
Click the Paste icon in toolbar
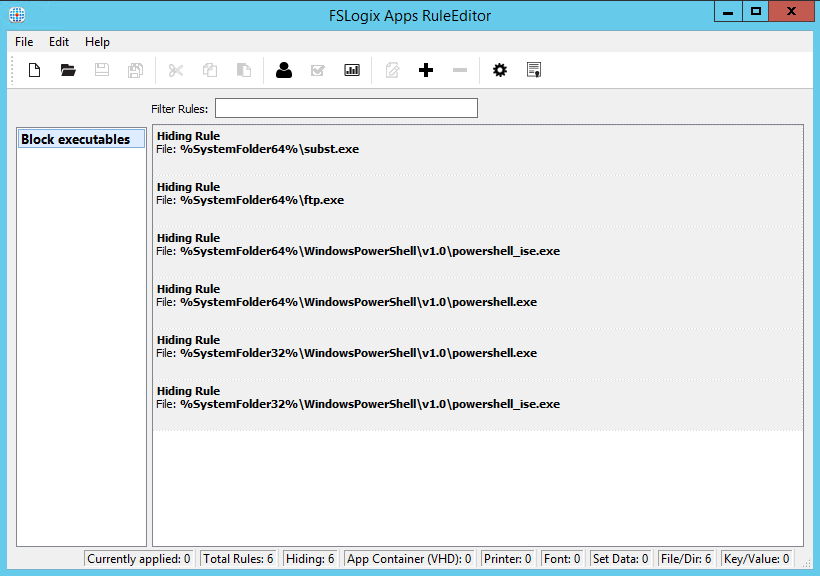[x=244, y=70]
